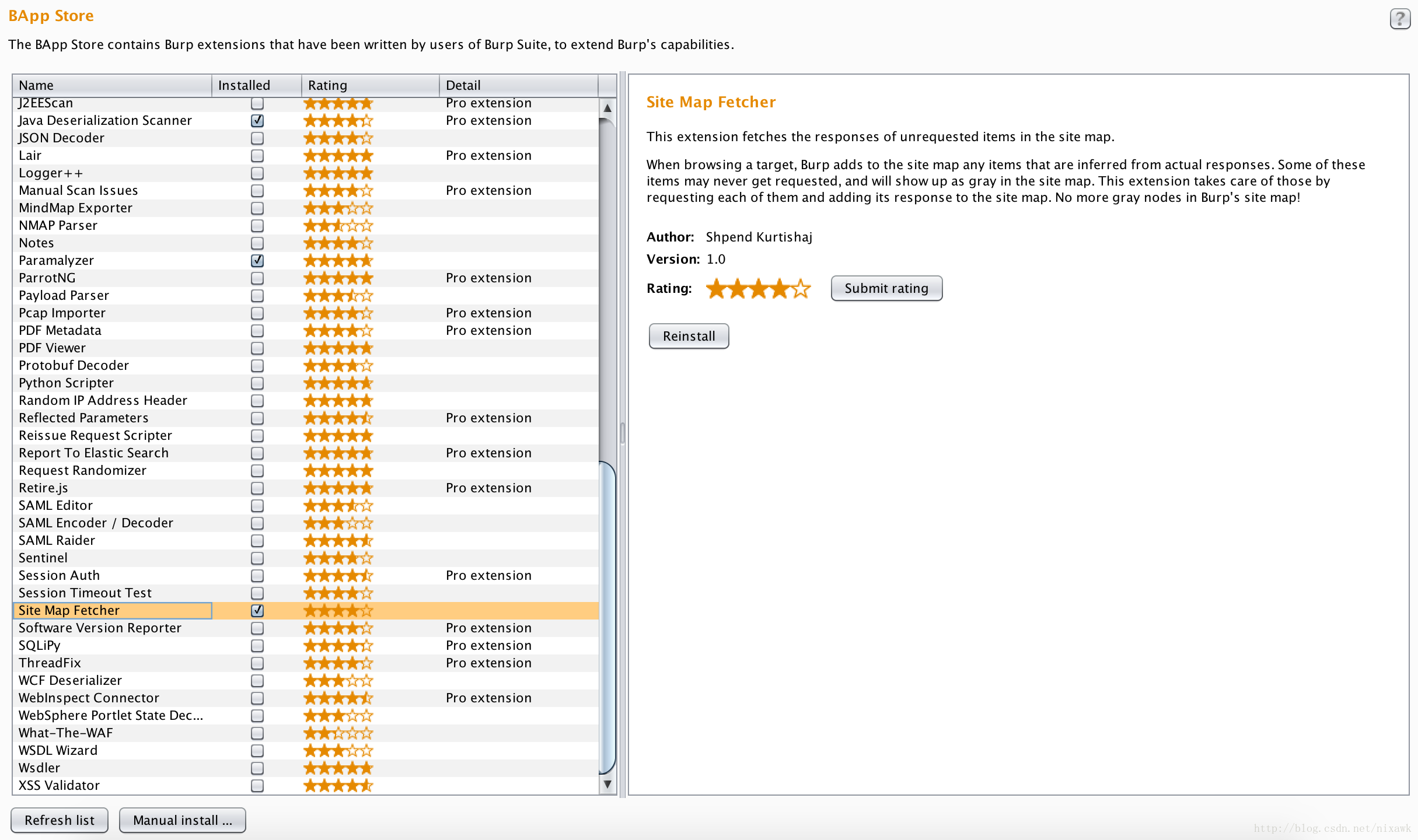Check the XSS Validator installed checkbox
The height and width of the screenshot is (840, 1418).
click(x=257, y=786)
